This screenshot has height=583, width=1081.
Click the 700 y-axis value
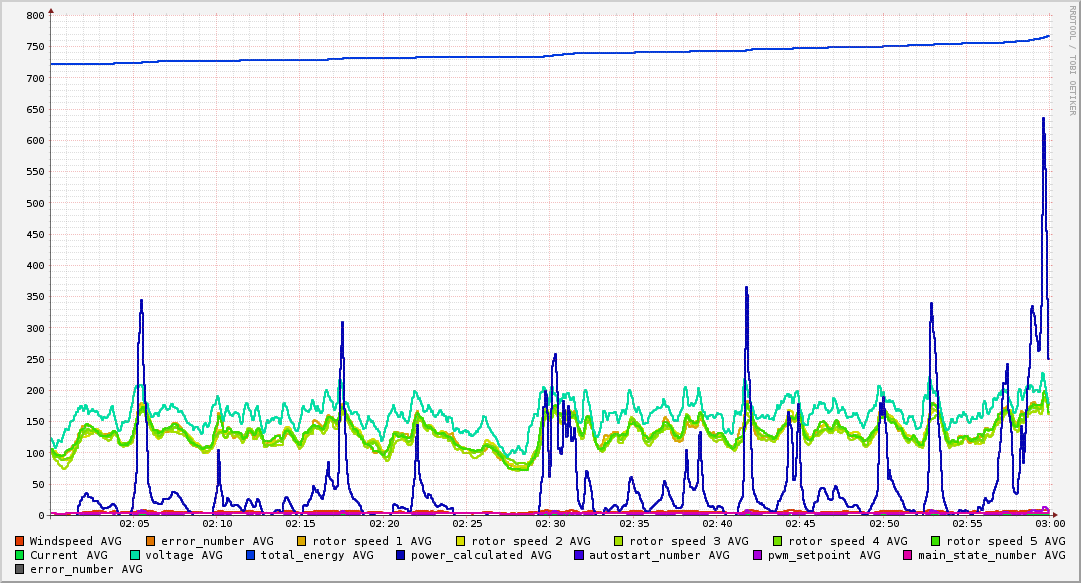(36, 79)
